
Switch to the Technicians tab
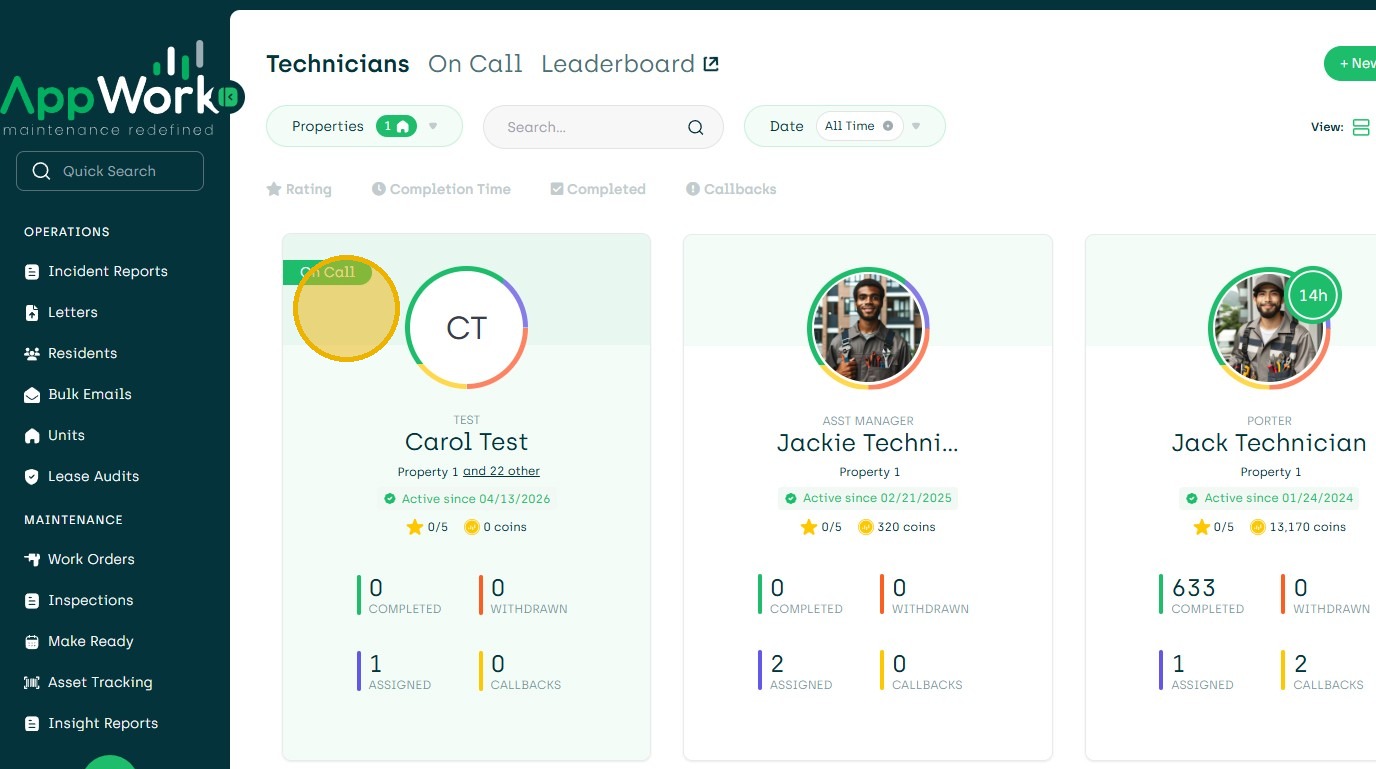tap(338, 64)
